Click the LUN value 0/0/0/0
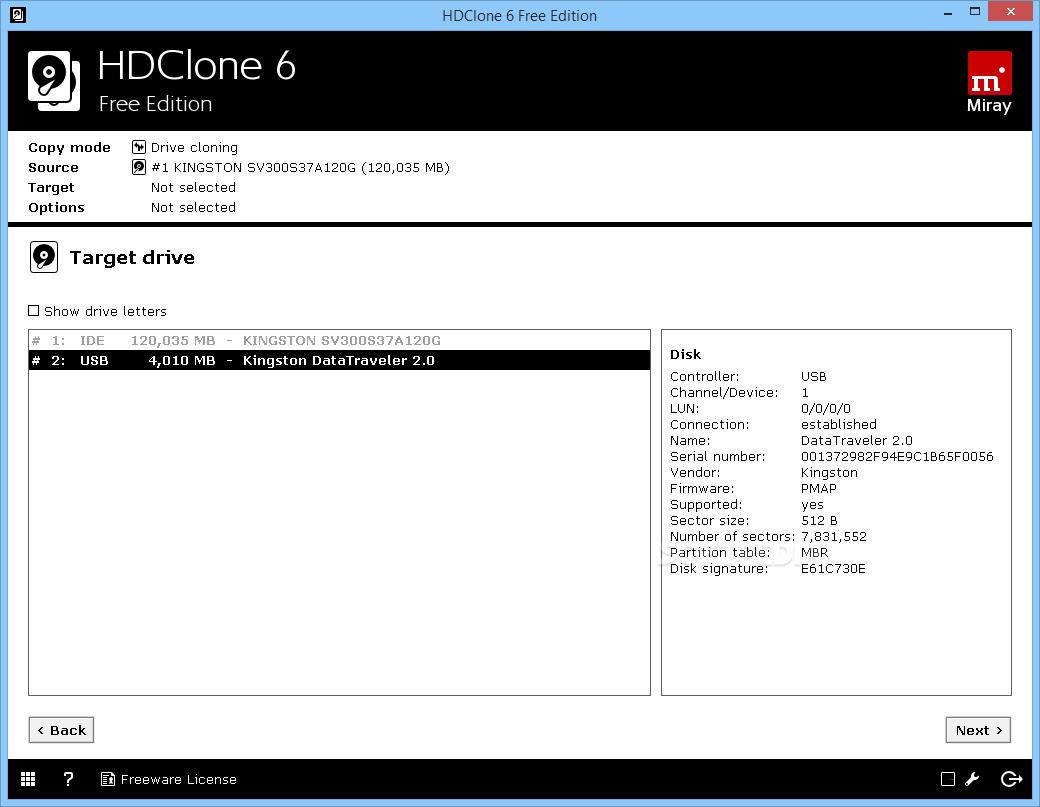The height and width of the screenshot is (807, 1040). (x=826, y=408)
